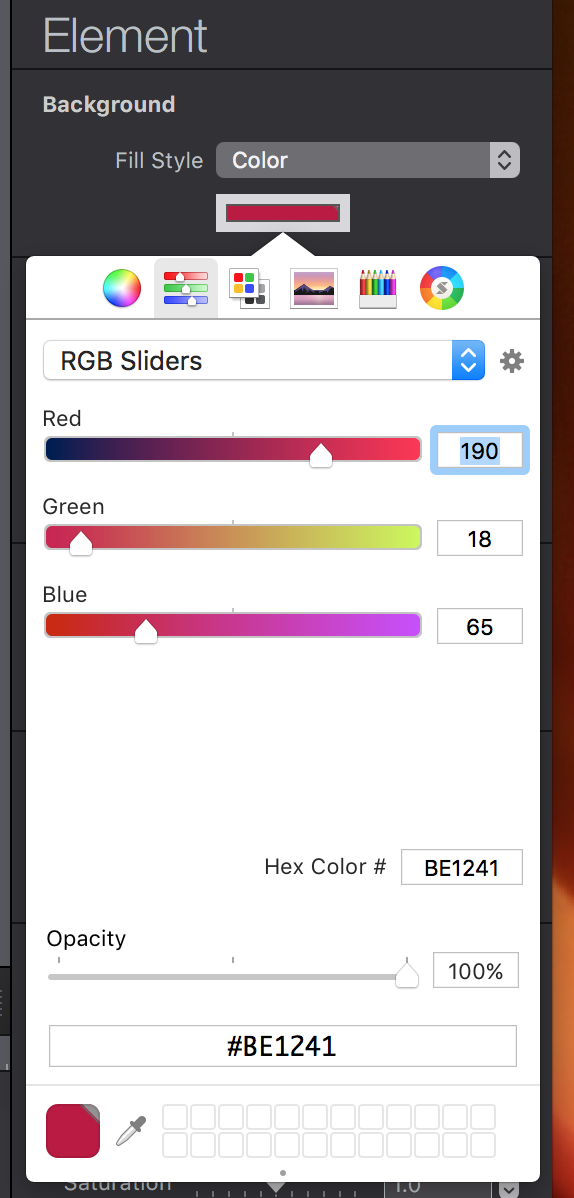Click the Opacity slider handle
Screen dimensions: 574x1198
coord(407,975)
